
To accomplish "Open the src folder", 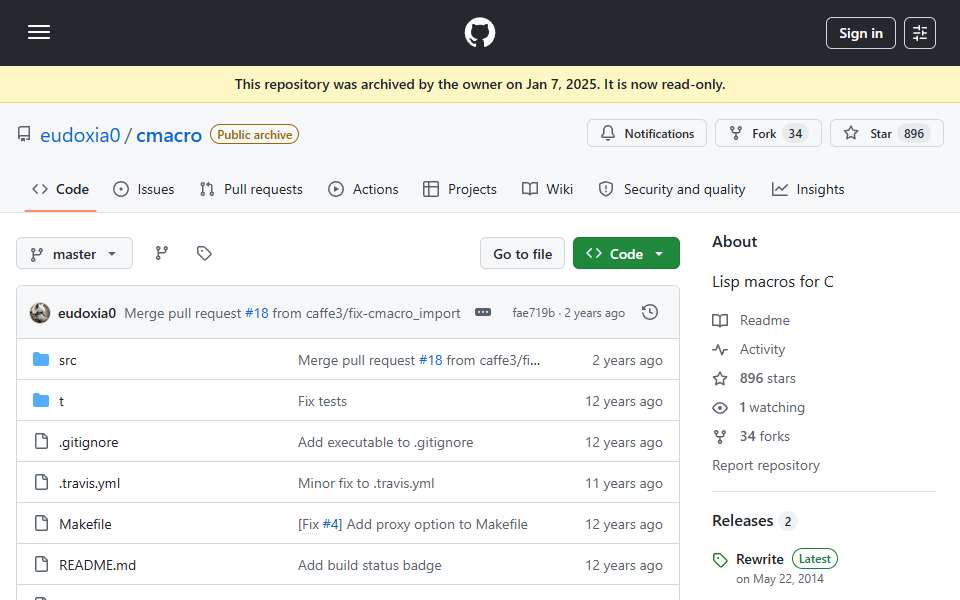I will click(67, 360).
